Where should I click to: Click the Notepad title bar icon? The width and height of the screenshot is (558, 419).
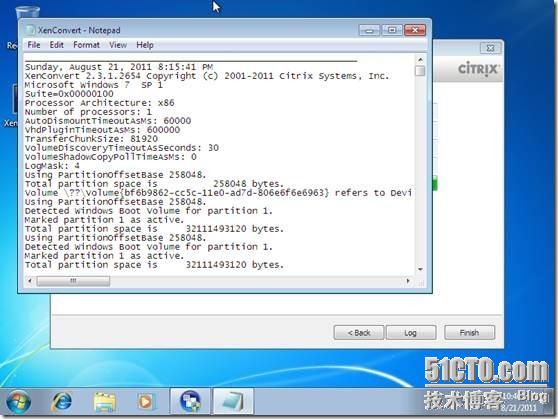point(30,30)
